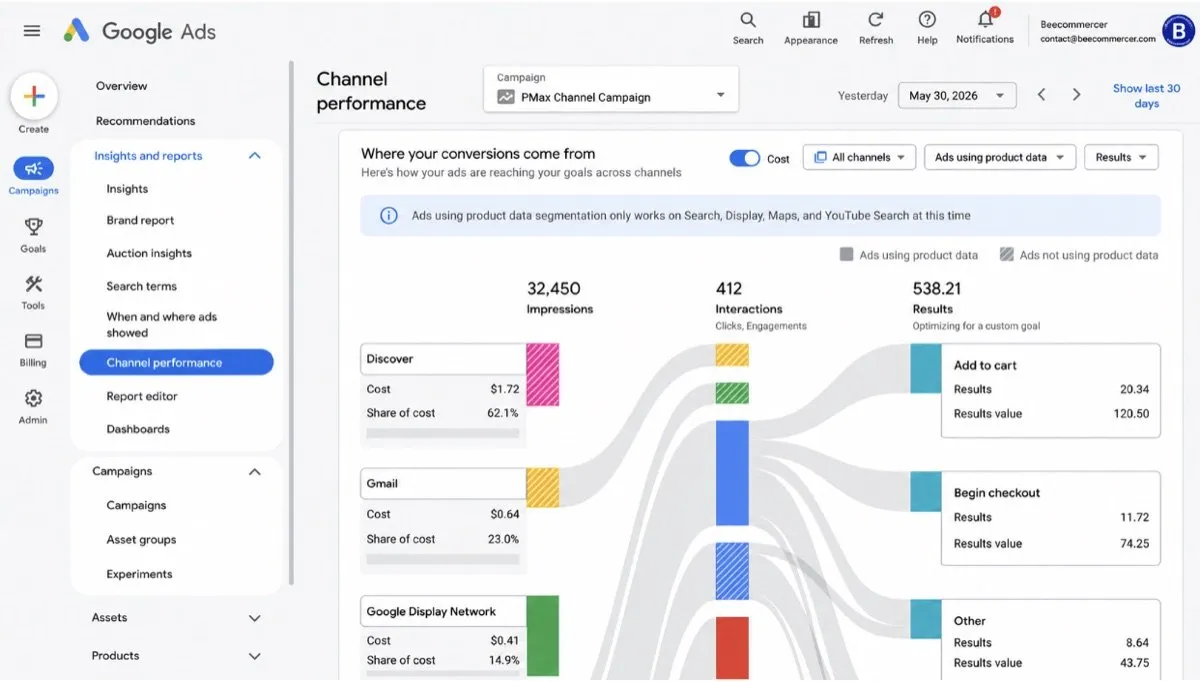Screen dimensions: 1200x682
Task: Click the yellow Gmail impressions bar
Action: click(543, 488)
